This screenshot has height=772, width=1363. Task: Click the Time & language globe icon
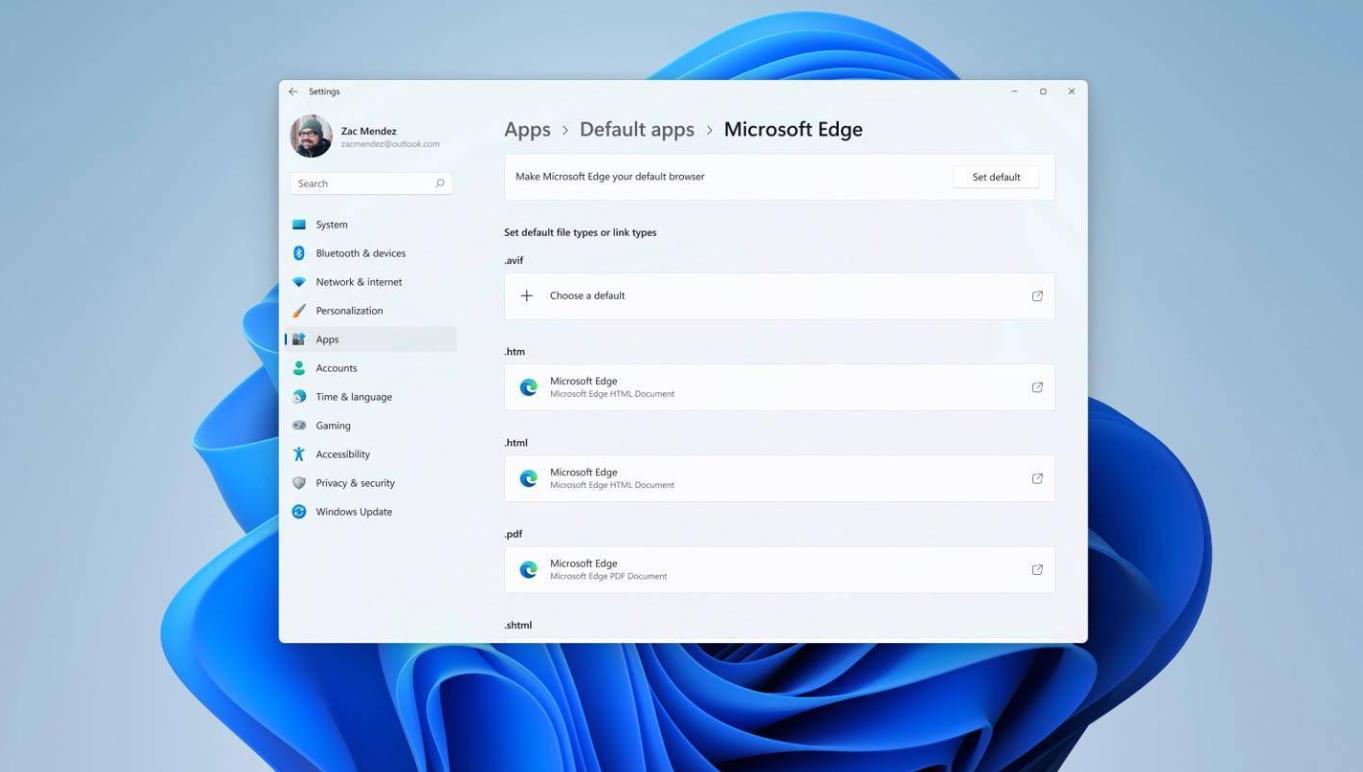click(x=299, y=397)
